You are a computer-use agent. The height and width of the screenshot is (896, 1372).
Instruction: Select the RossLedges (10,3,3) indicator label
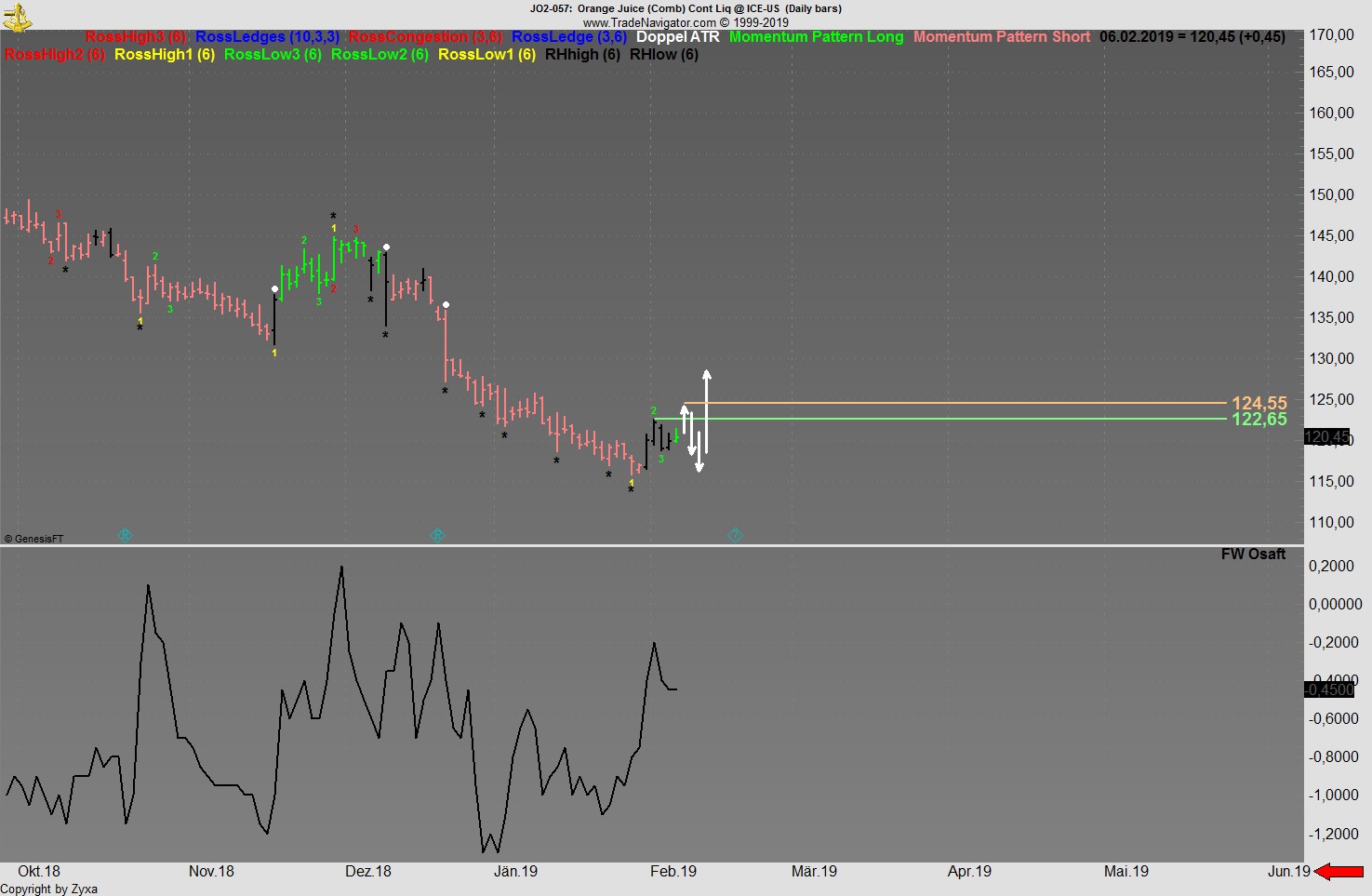pyautogui.click(x=267, y=37)
